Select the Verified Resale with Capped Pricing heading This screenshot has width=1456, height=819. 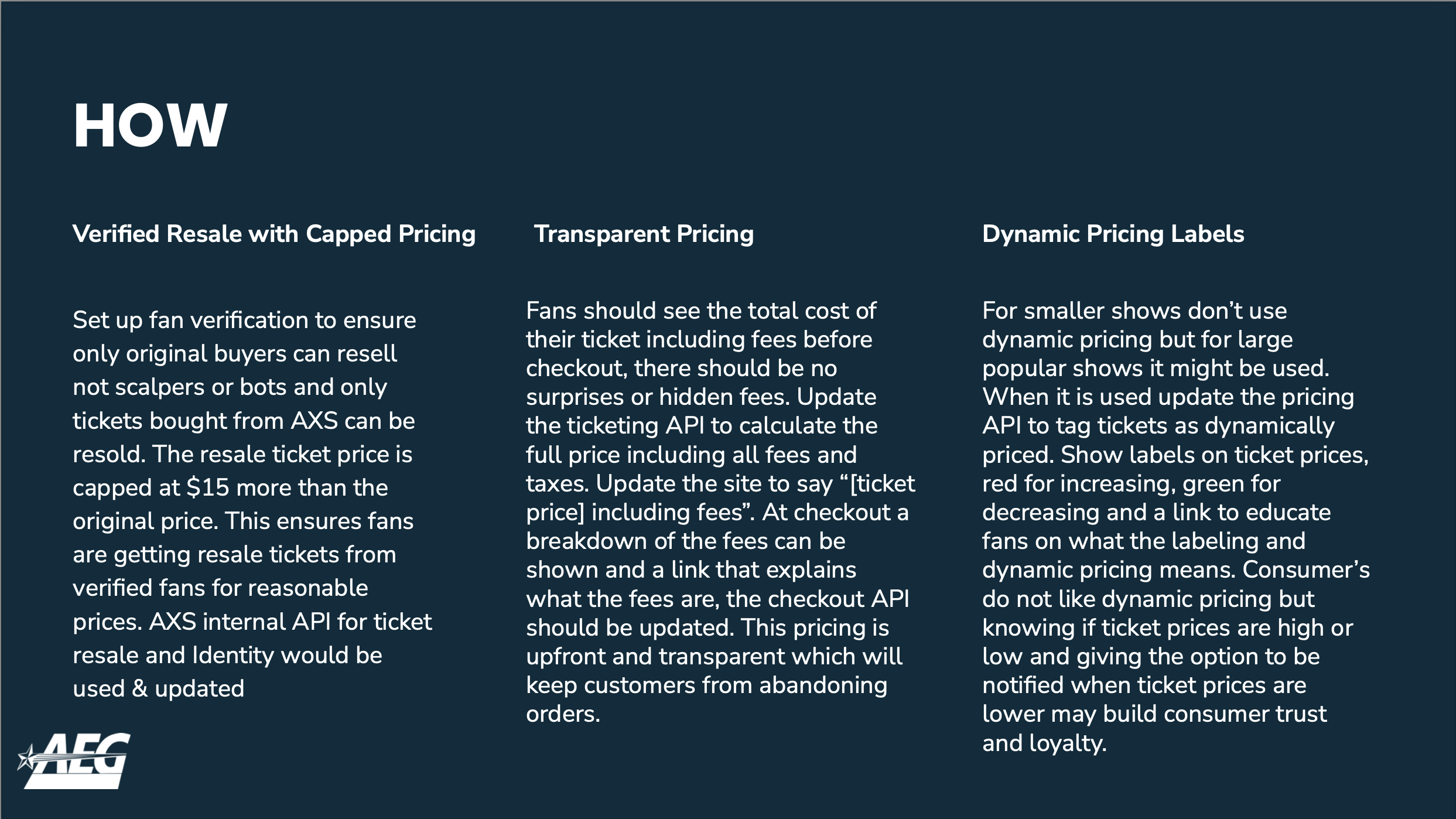tap(274, 234)
